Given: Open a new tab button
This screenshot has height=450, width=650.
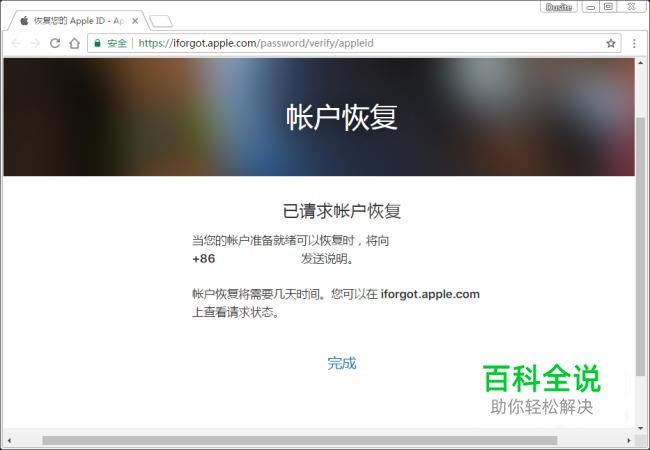Looking at the screenshot, I should click(161, 21).
